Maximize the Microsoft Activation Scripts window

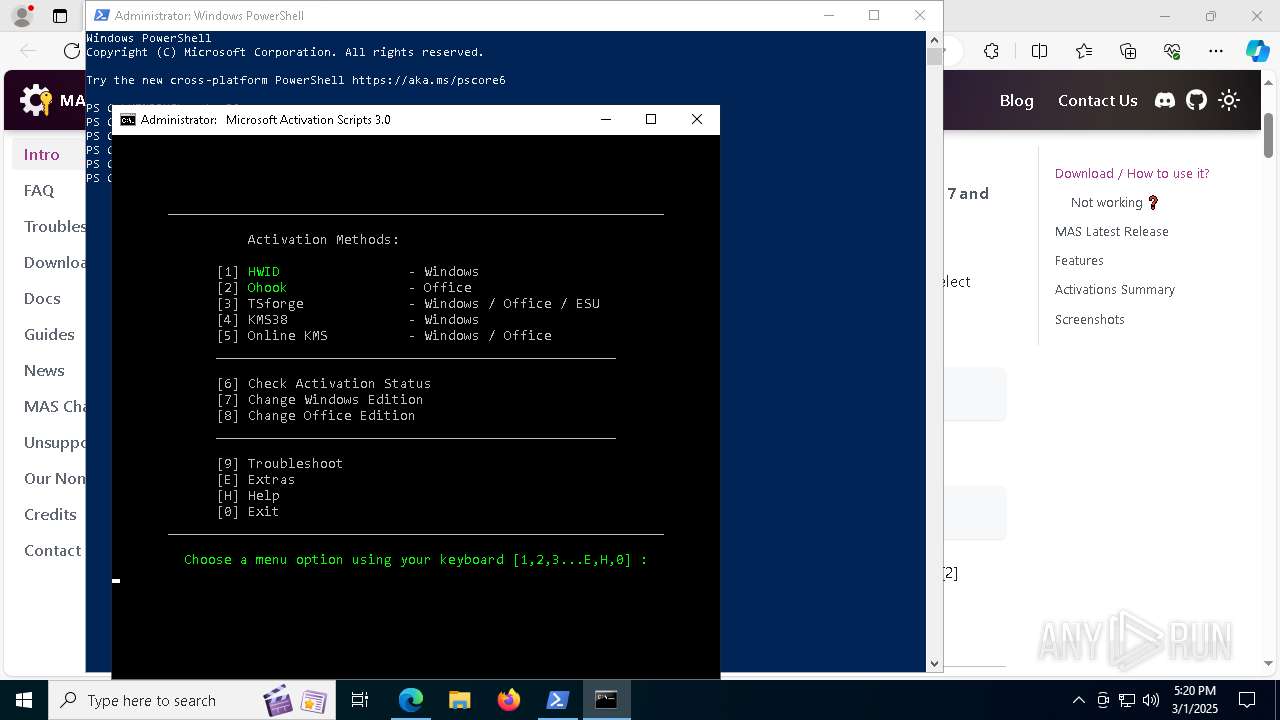pos(651,119)
